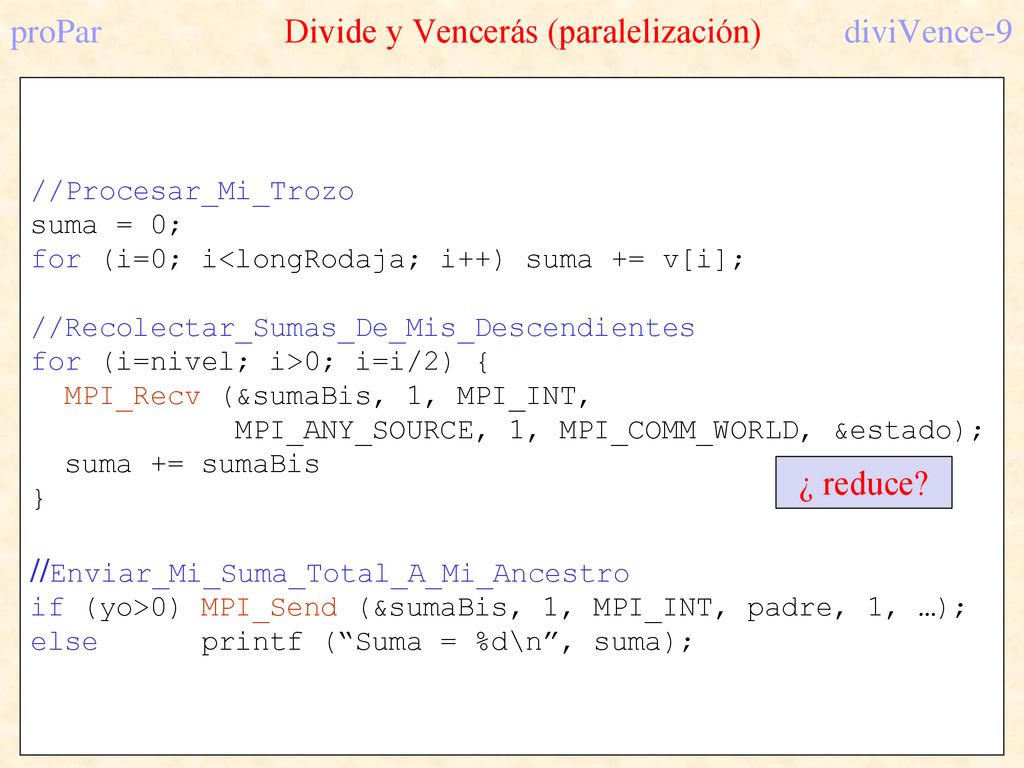Click the 'proPar' header text
This screenshot has height=768, width=1024.
click(x=56, y=33)
